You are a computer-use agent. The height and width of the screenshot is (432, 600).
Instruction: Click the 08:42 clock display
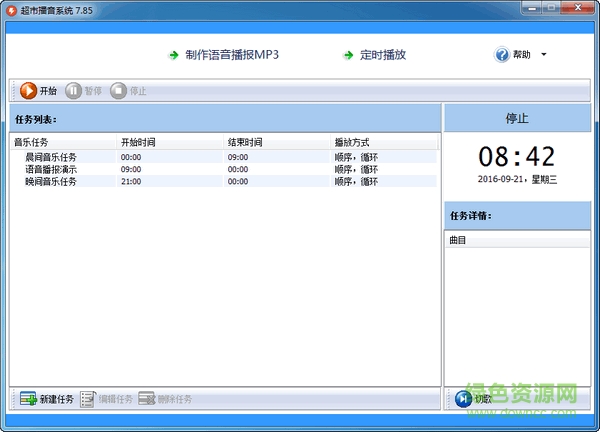[x=517, y=156]
